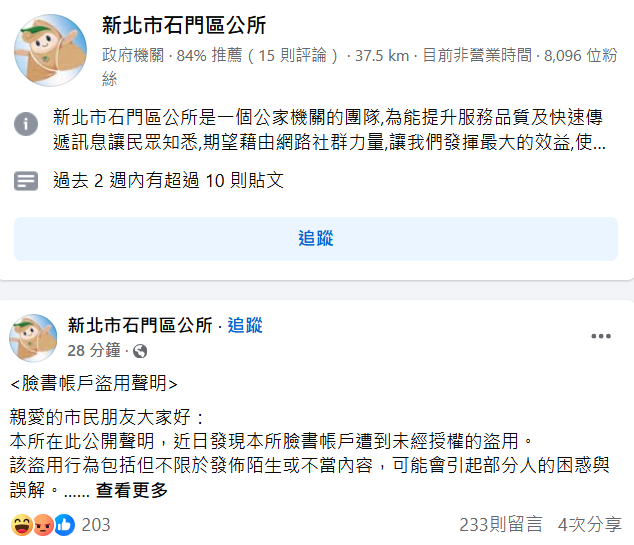Expand the truncated page description text
The image size is (634, 545).
329,129
